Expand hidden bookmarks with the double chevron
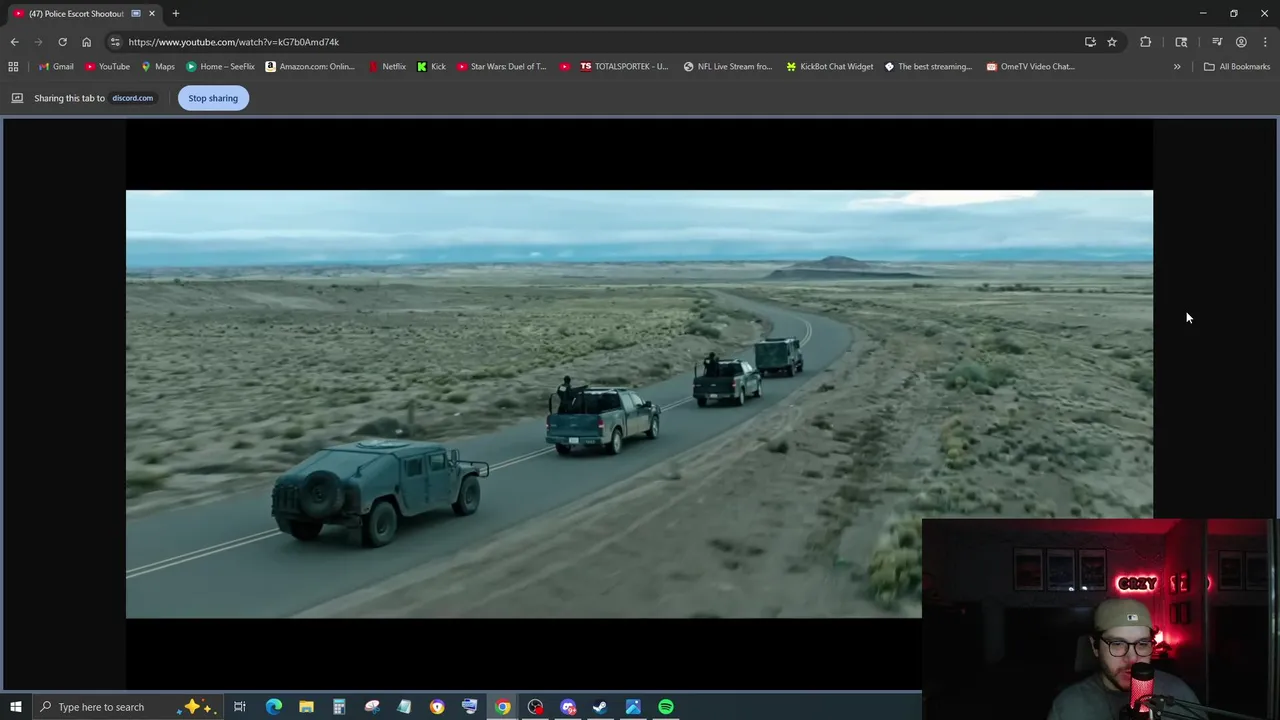1280x720 pixels. coord(1177,67)
